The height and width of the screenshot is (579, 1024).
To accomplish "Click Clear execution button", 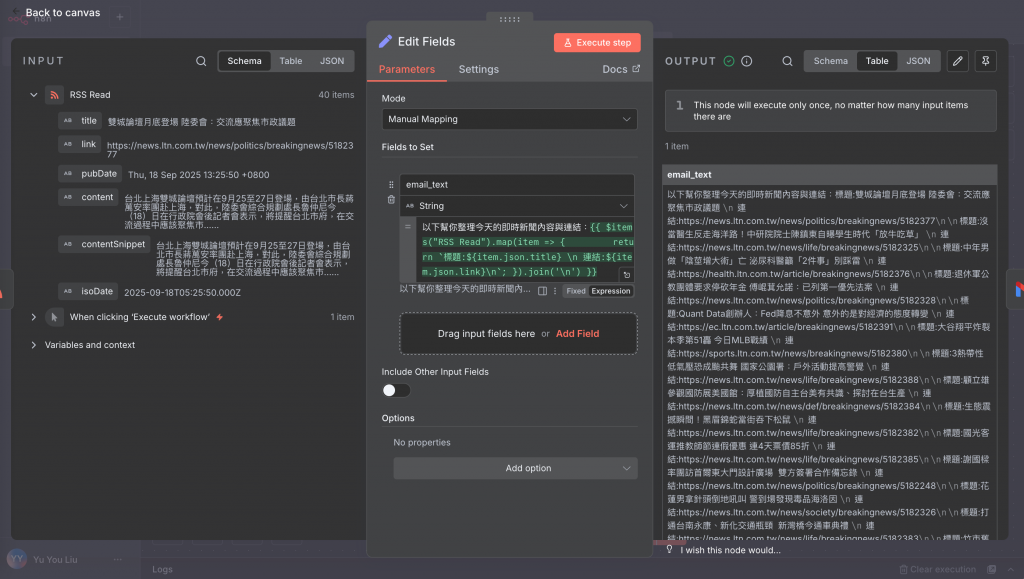I will (x=937, y=569).
